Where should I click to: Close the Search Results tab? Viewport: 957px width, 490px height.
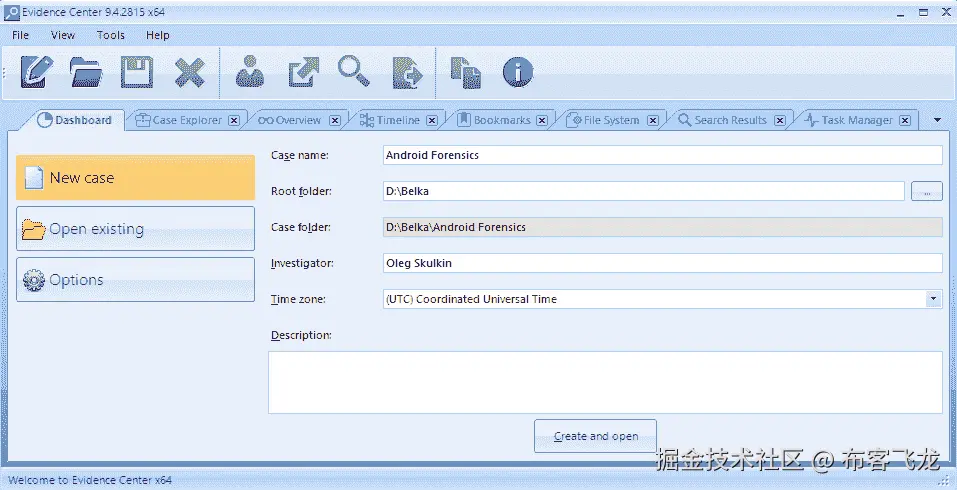tap(779, 120)
